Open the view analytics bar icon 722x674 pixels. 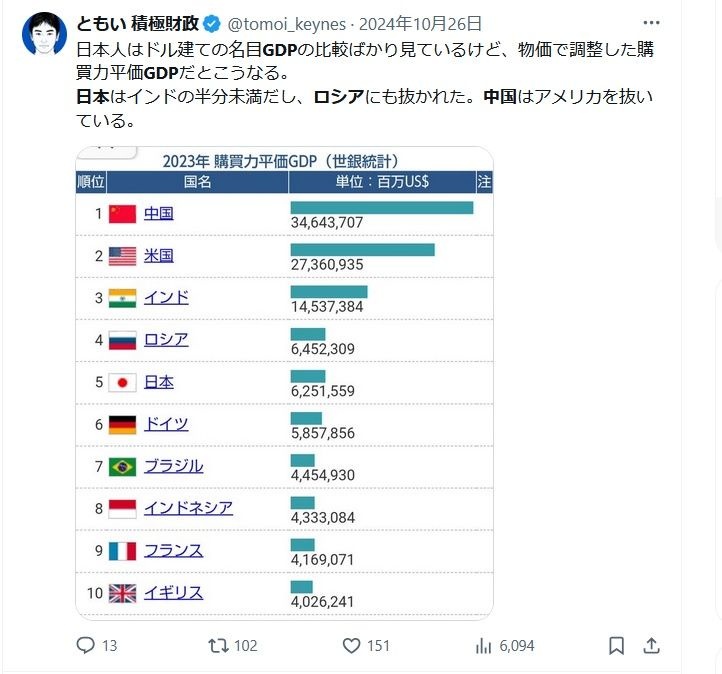pyautogui.click(x=484, y=645)
